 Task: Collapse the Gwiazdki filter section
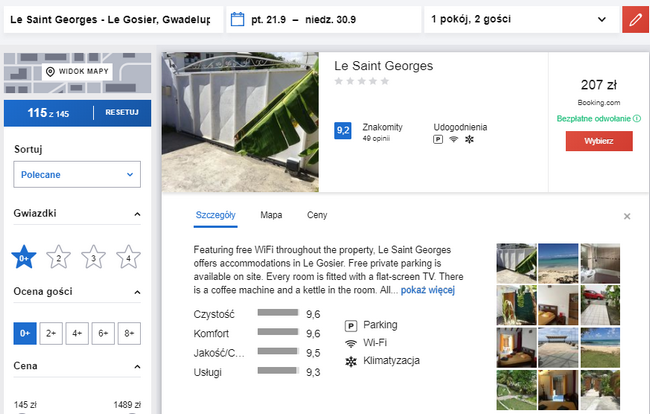tap(137, 214)
